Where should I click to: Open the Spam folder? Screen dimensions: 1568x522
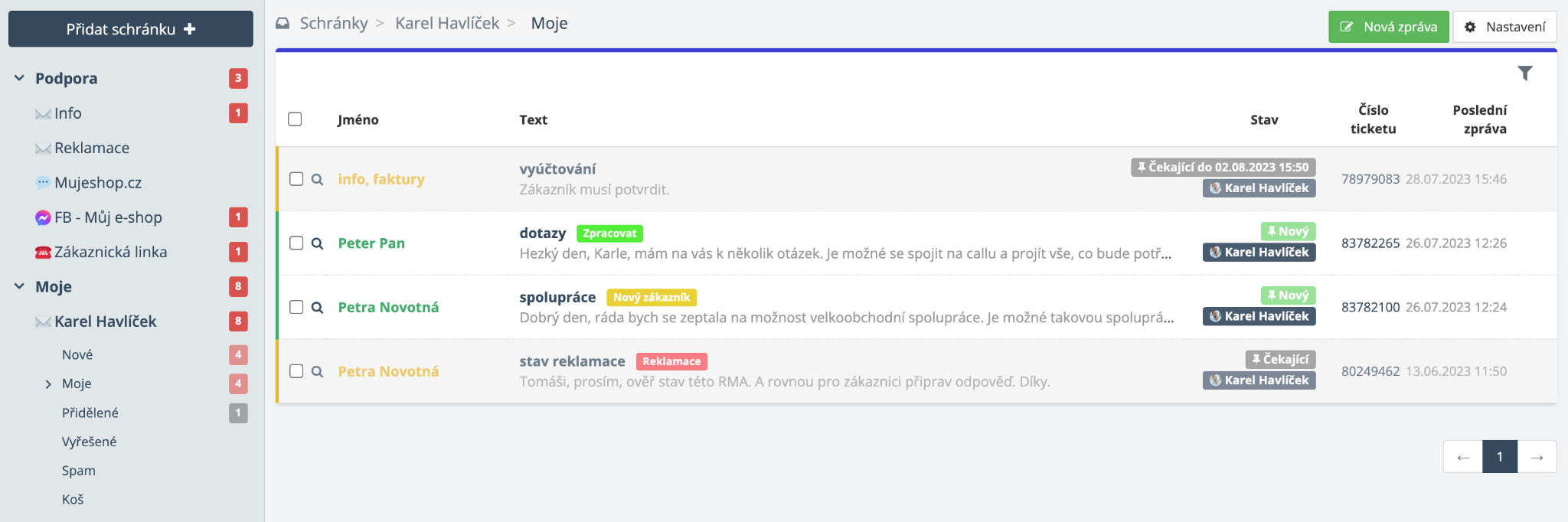[79, 471]
